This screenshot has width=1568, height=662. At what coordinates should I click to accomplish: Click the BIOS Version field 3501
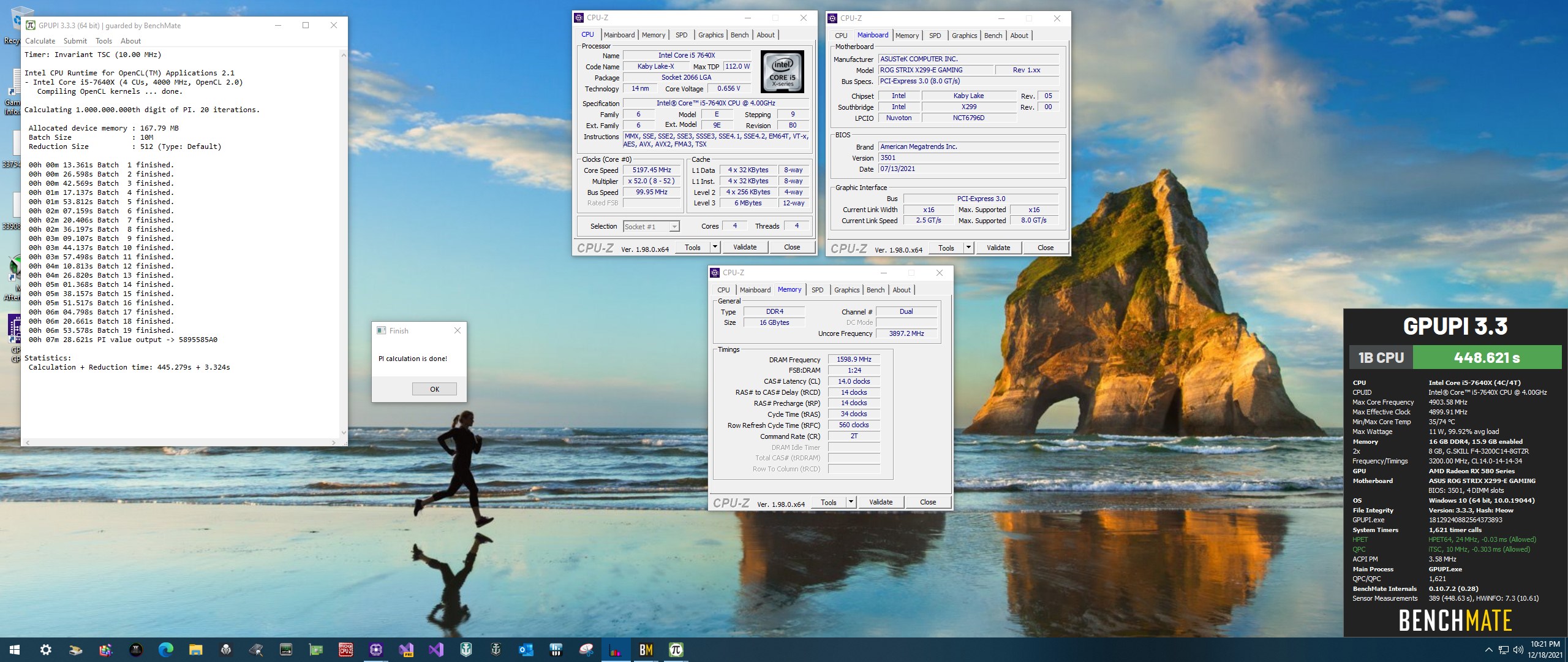click(968, 158)
